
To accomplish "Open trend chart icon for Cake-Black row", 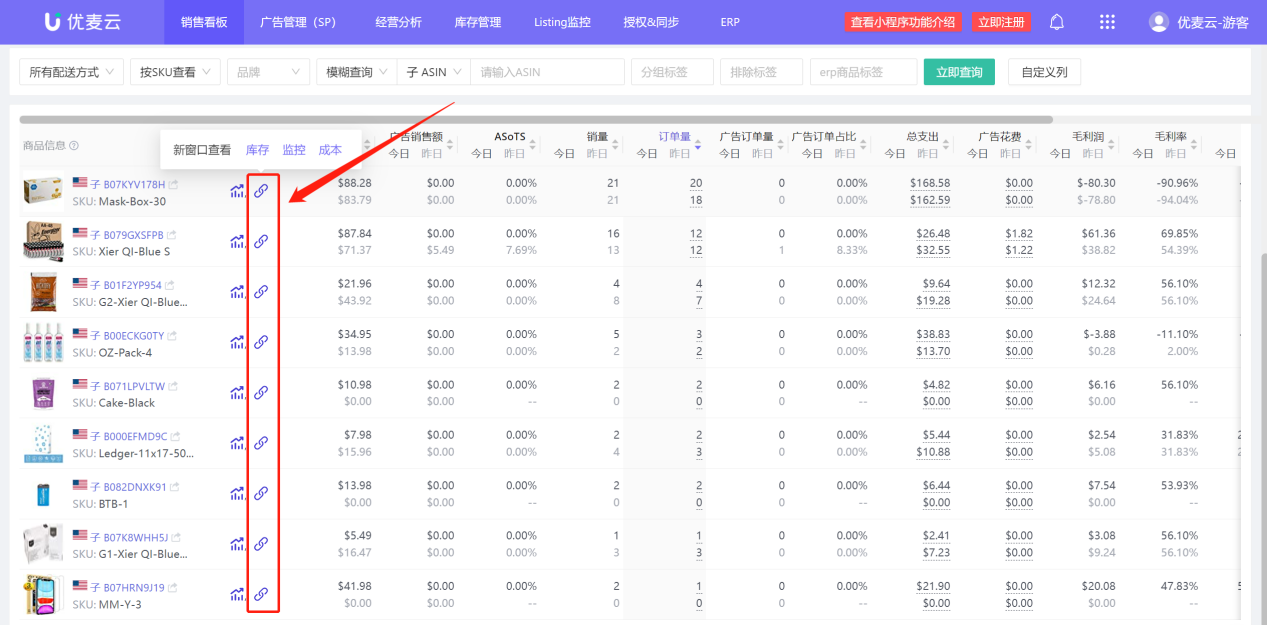I will click(237, 392).
